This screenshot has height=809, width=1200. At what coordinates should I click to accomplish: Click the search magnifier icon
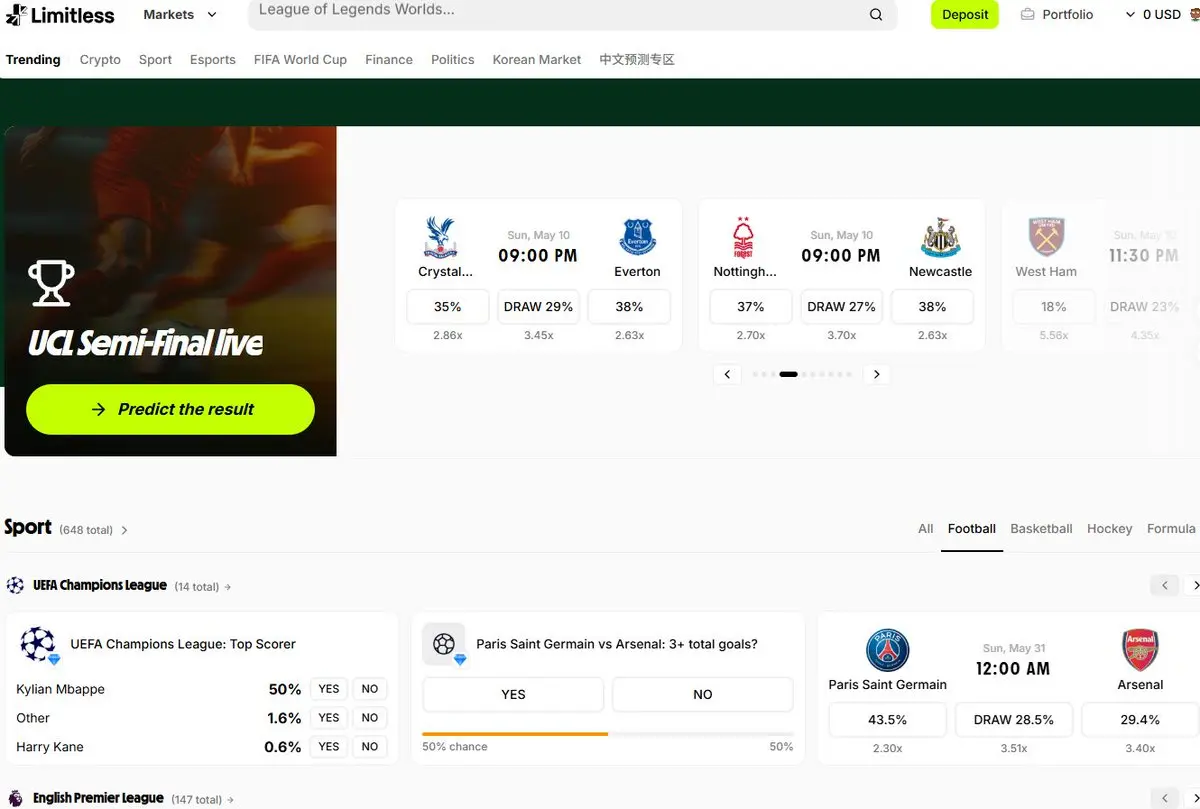pyautogui.click(x=876, y=15)
